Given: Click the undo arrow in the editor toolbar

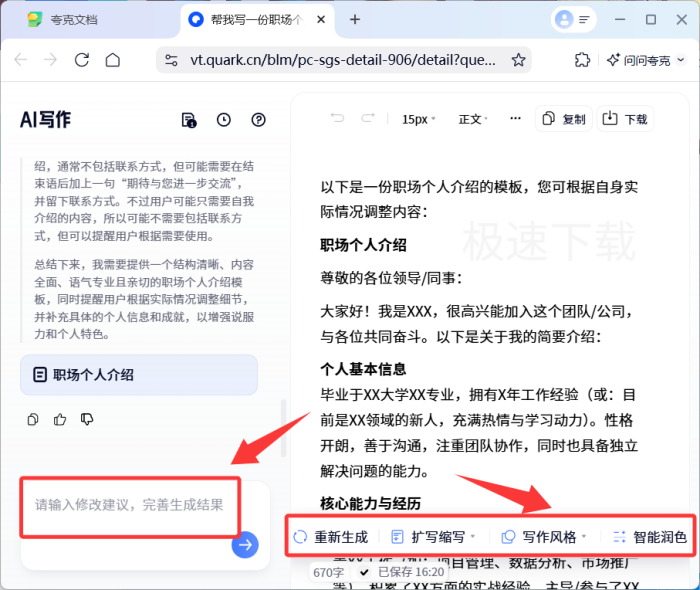Looking at the screenshot, I should pyautogui.click(x=337, y=119).
